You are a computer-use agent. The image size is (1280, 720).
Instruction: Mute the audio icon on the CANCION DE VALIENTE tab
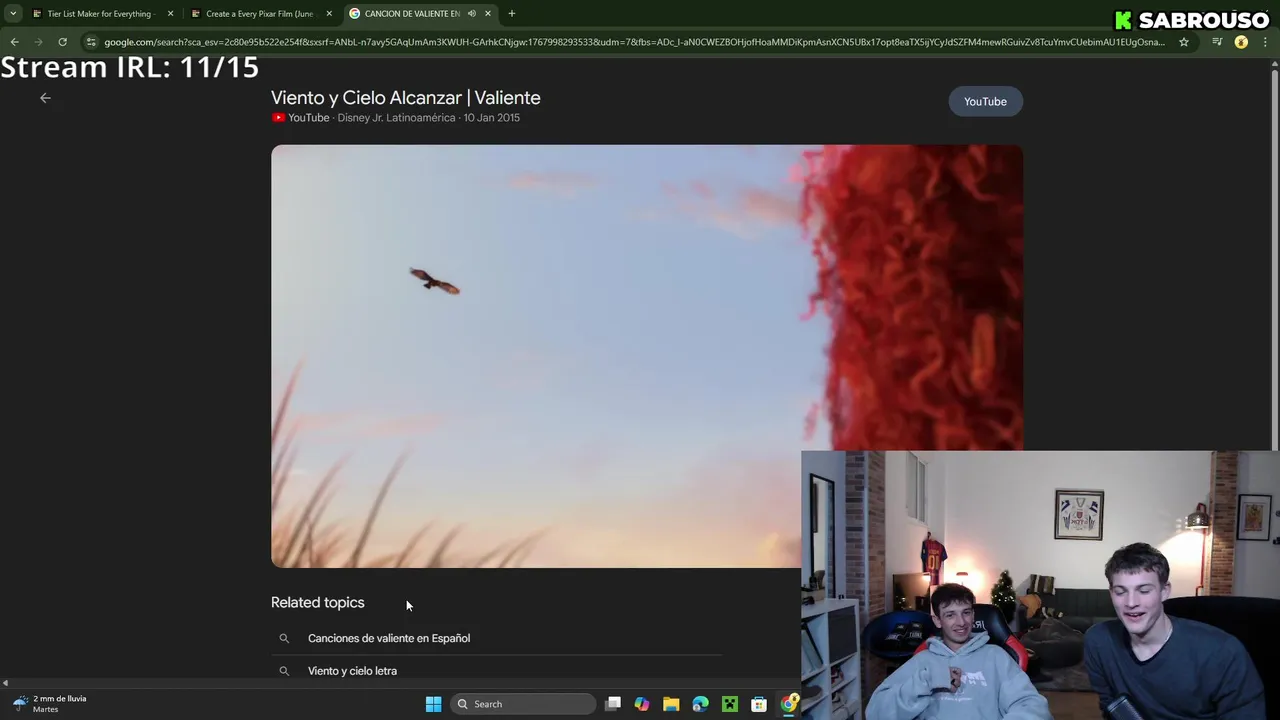click(471, 14)
